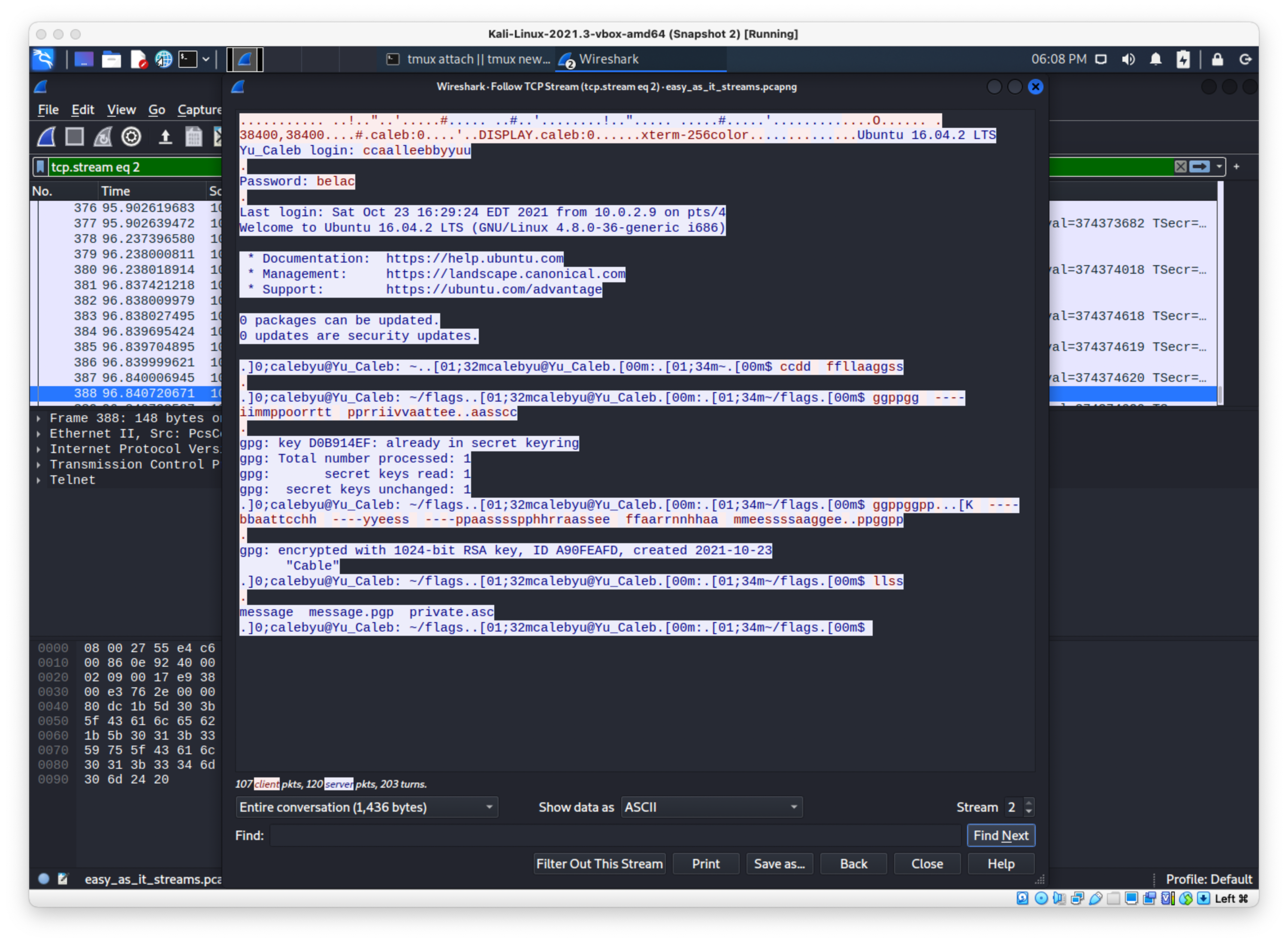Click the Profile: Default status text
1288x943 pixels.
[x=1209, y=879]
